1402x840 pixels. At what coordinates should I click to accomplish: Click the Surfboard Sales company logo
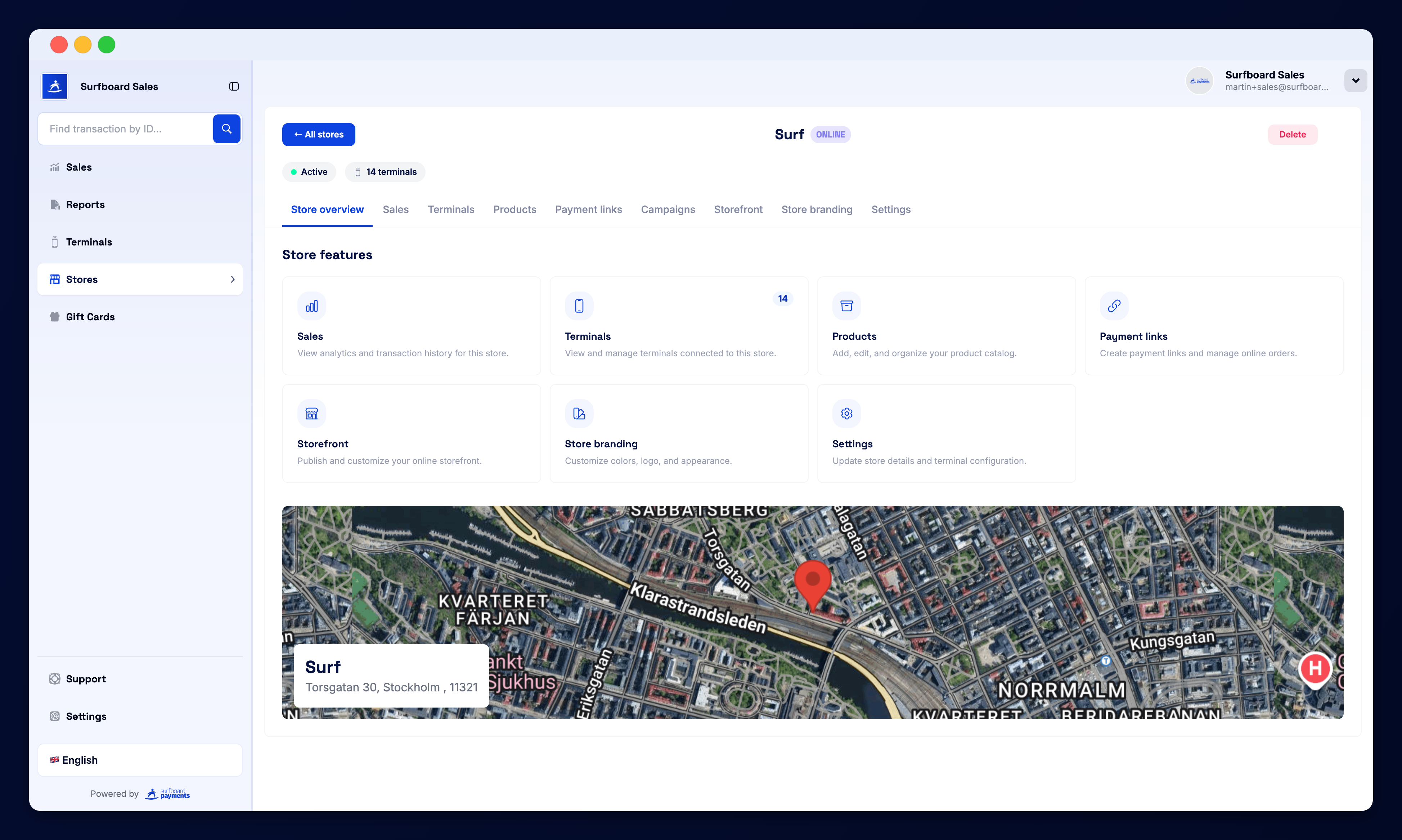click(54, 86)
